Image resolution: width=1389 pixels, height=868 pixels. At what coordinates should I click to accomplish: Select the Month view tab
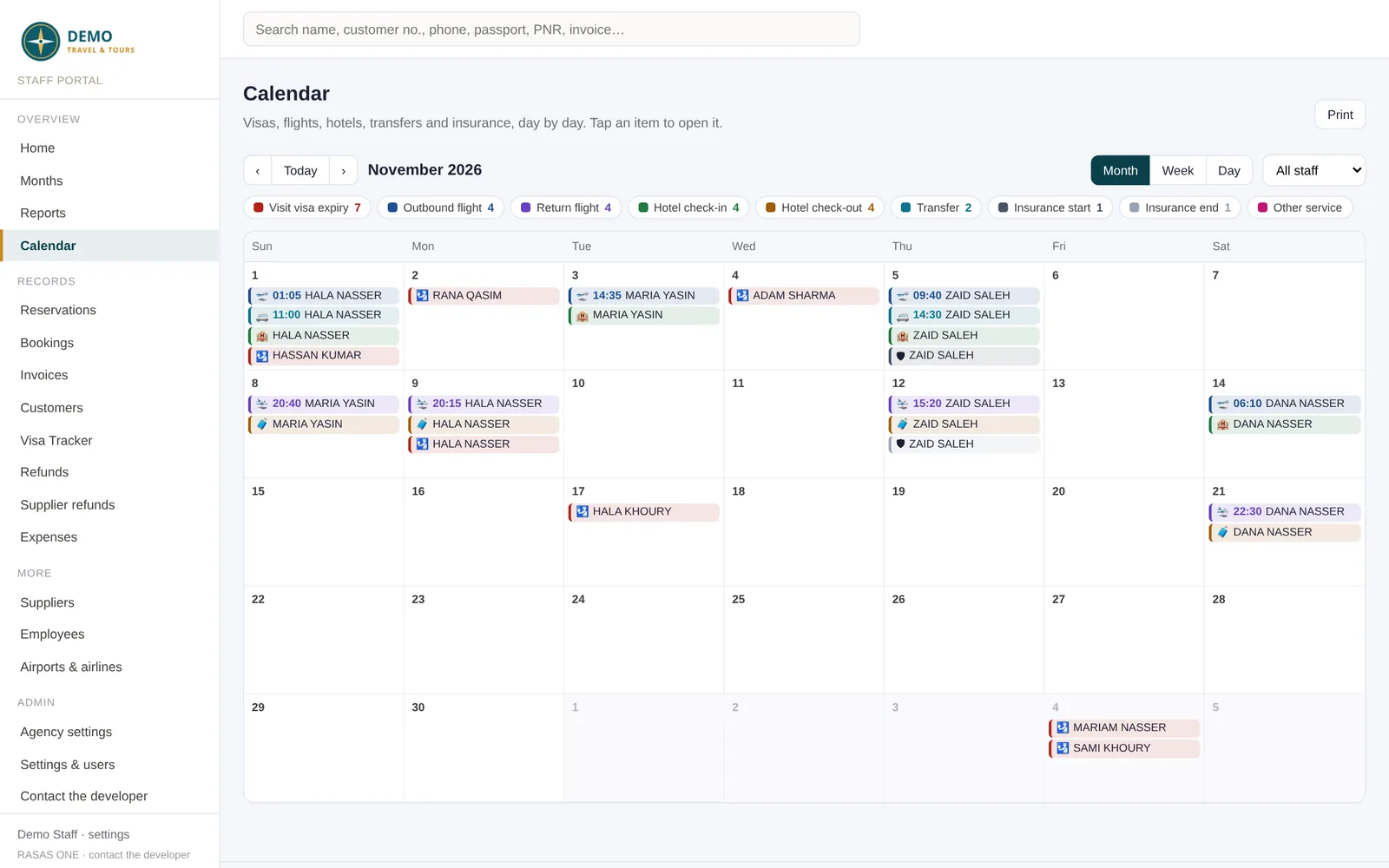coord(1120,170)
